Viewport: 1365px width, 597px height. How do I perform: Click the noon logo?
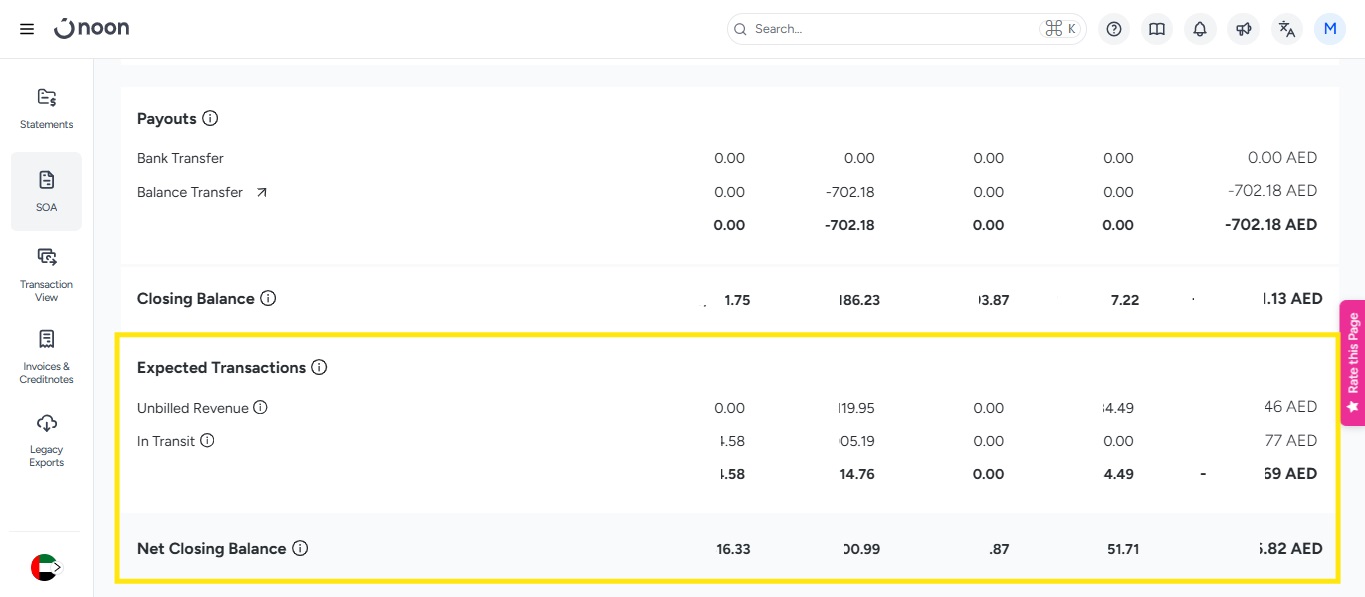click(92, 28)
